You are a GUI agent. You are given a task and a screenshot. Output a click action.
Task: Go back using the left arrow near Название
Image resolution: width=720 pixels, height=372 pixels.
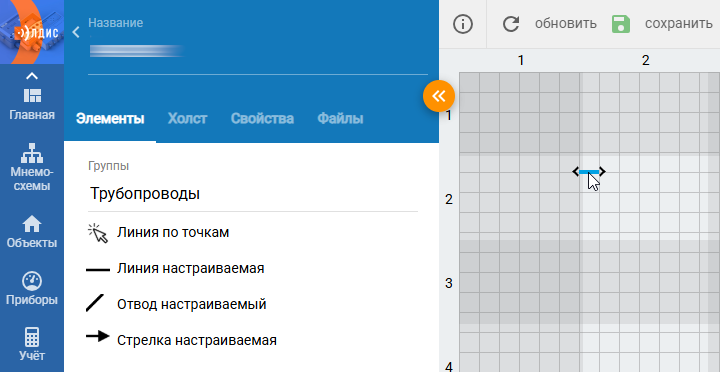pos(76,32)
